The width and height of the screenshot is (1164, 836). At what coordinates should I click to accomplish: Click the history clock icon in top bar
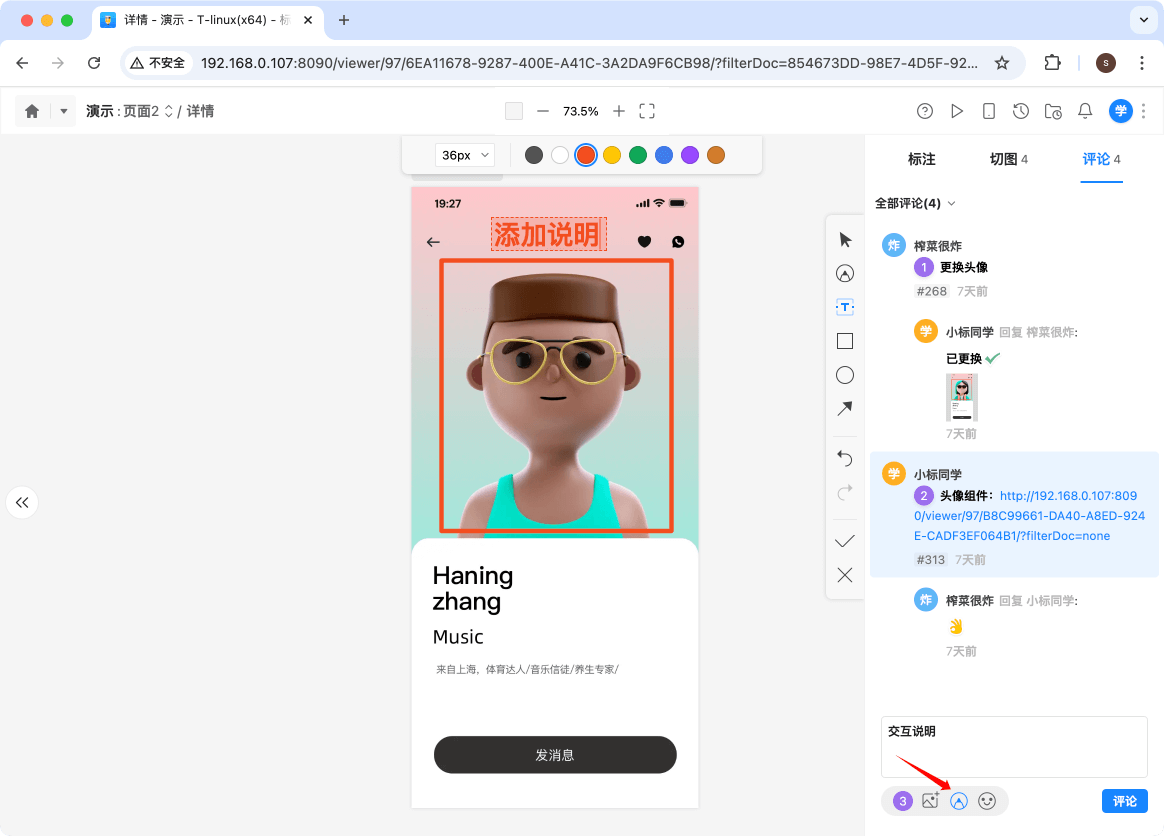coord(1021,111)
